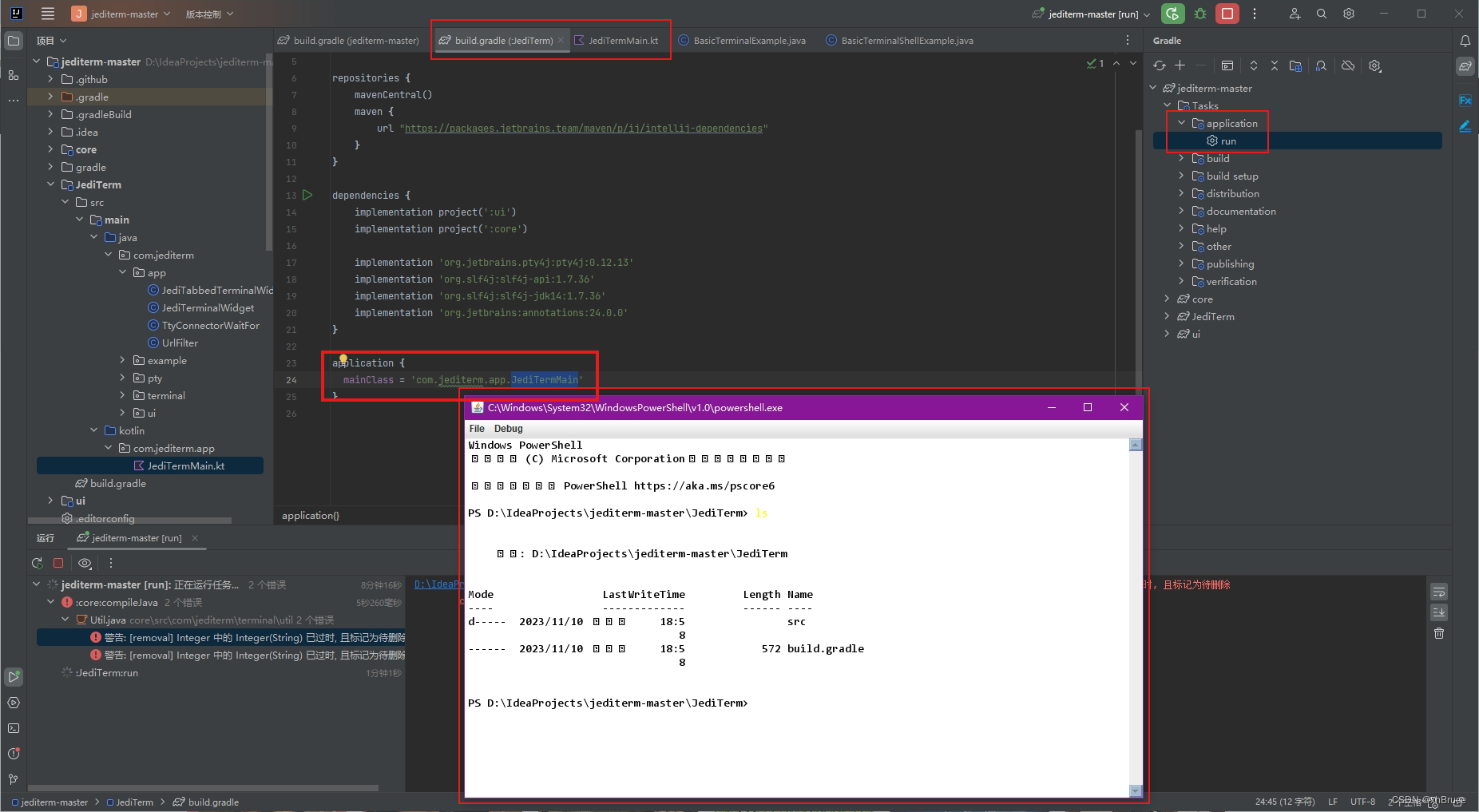Collapse the kotlin source folder

tap(93, 430)
